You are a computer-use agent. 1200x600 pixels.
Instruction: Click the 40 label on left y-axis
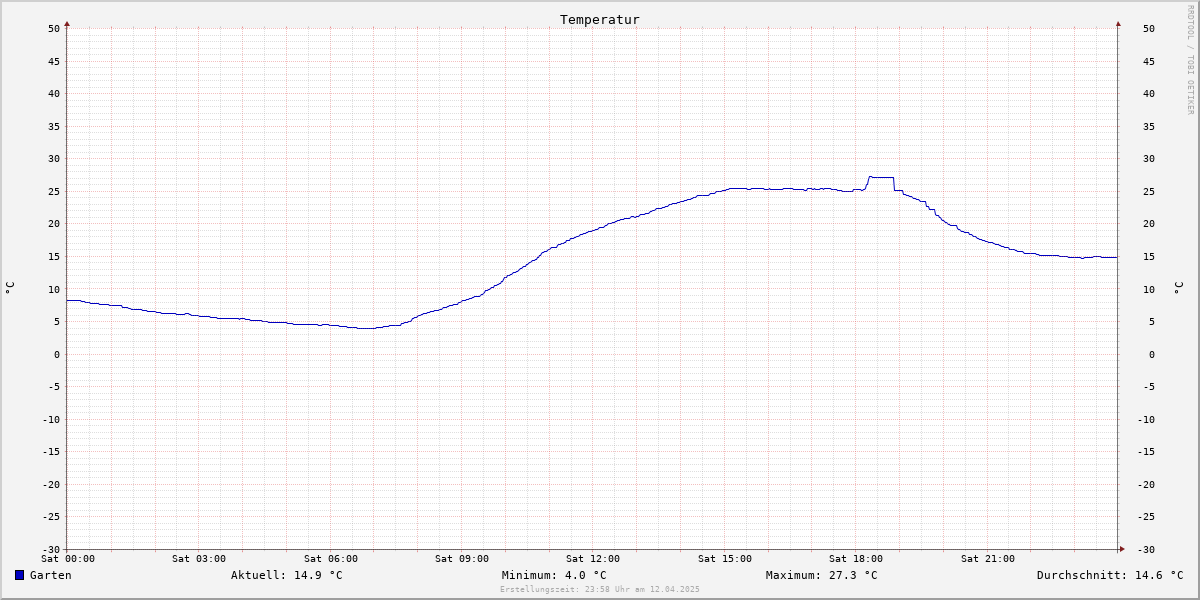[54, 94]
